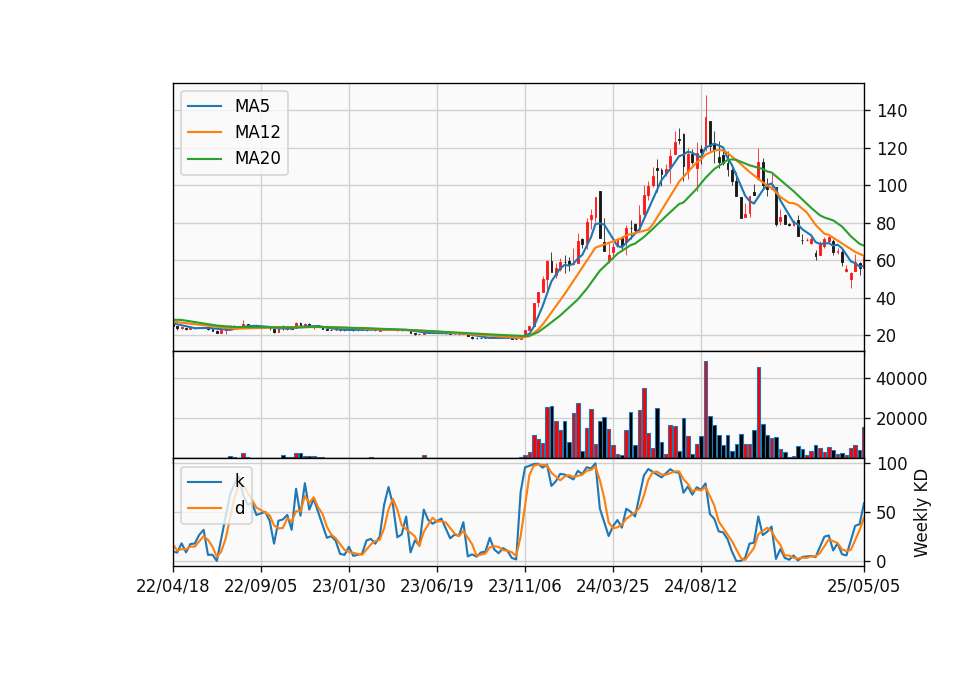The height and width of the screenshot is (690, 960).
Task: Click the date label 24/08/12
Action: click(x=700, y=586)
